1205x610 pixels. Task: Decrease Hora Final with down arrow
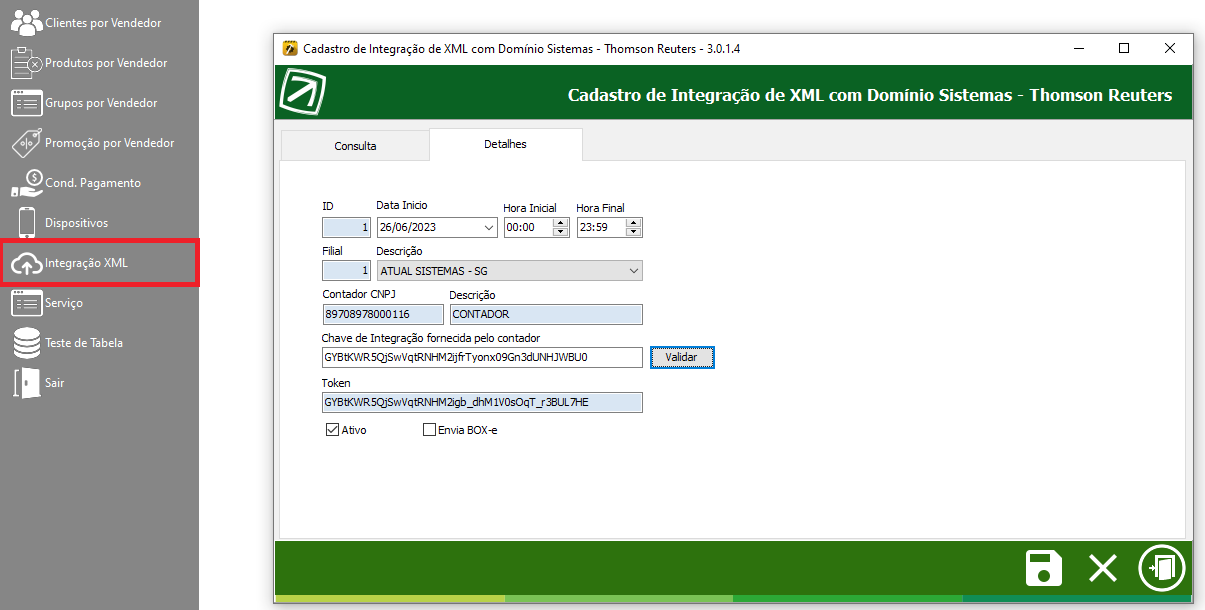pos(633,232)
